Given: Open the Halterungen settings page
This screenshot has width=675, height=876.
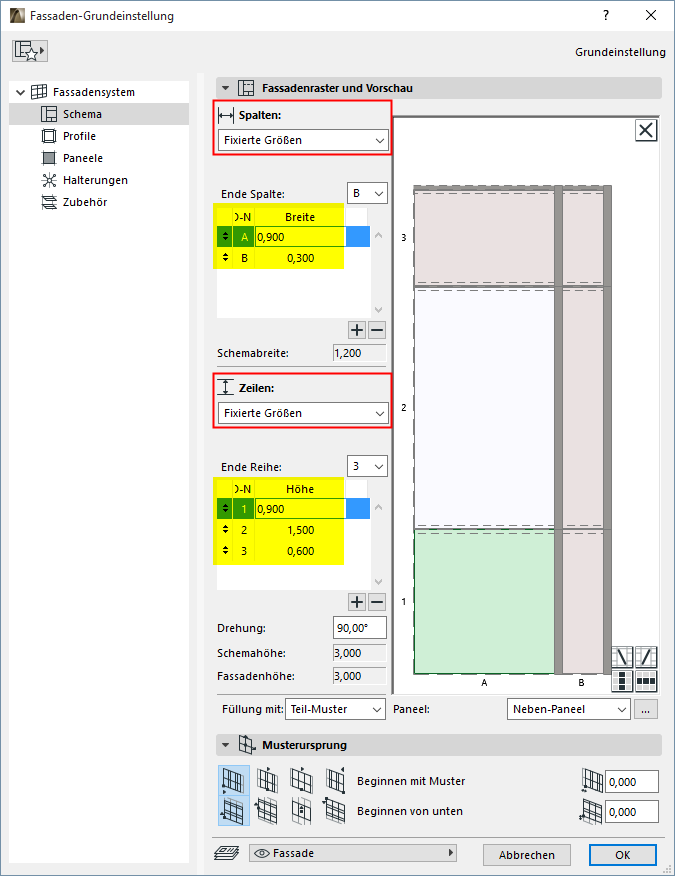Looking at the screenshot, I should [x=95, y=180].
